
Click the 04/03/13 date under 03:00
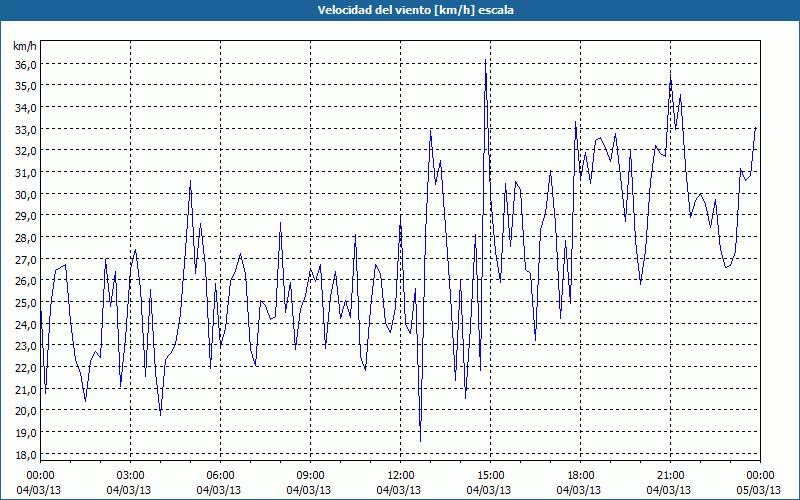point(129,490)
